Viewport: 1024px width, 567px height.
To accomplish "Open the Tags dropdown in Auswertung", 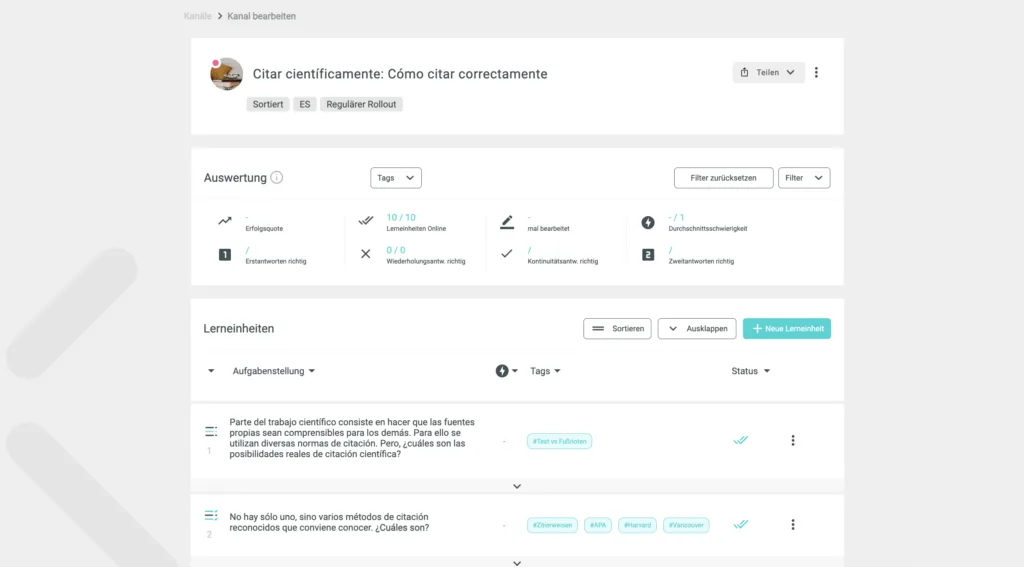I will pyautogui.click(x=396, y=178).
